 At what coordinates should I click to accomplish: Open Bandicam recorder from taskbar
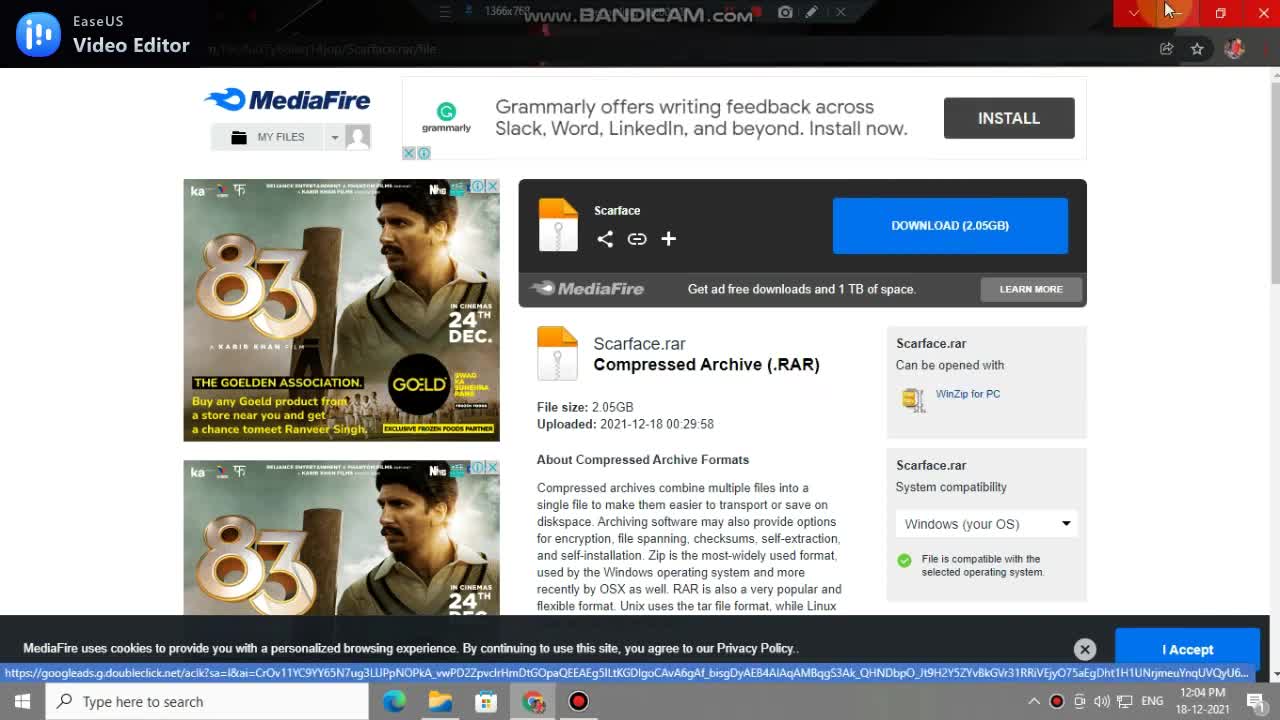point(578,701)
